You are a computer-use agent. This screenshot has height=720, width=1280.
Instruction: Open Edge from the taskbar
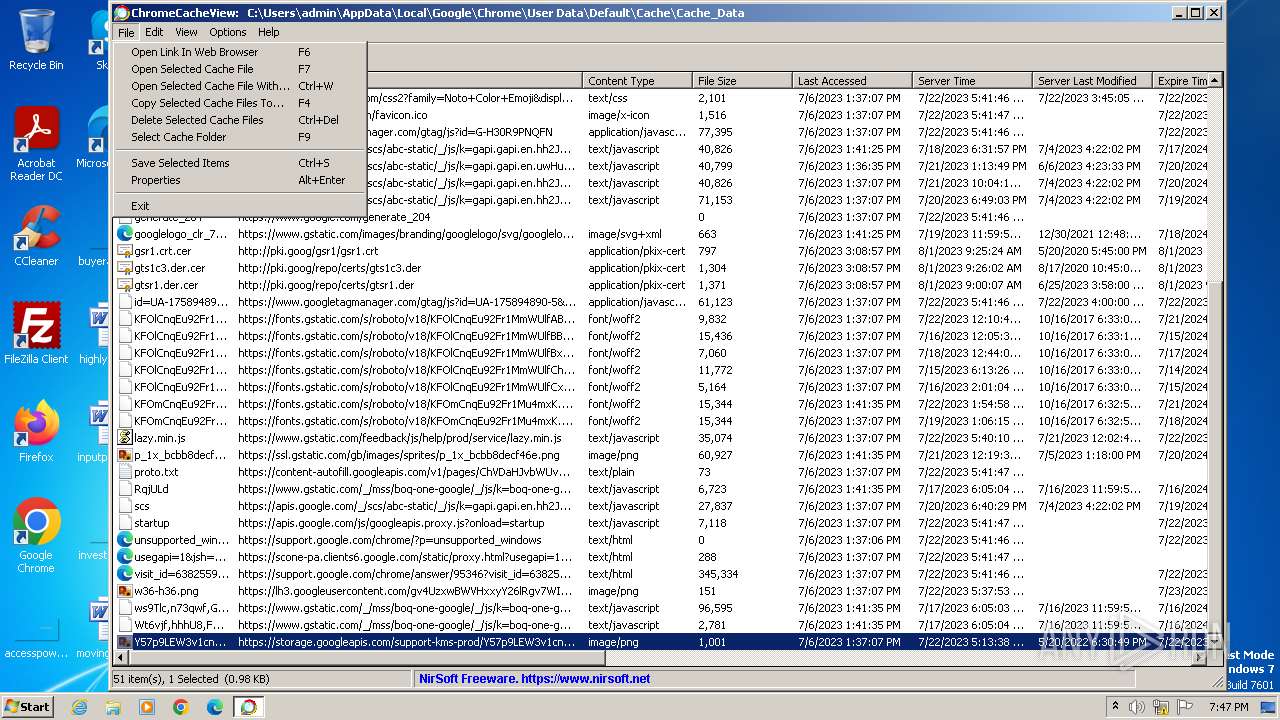pos(215,707)
